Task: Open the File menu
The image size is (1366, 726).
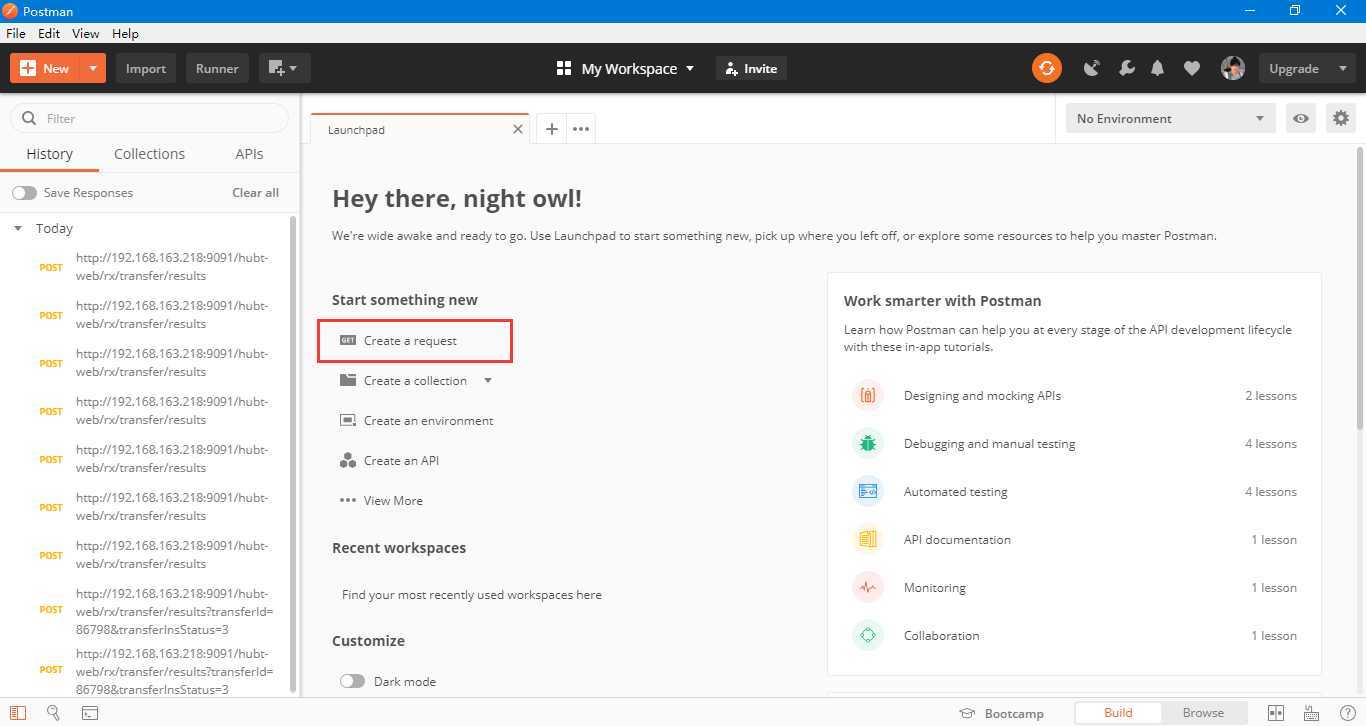Action: (16, 33)
